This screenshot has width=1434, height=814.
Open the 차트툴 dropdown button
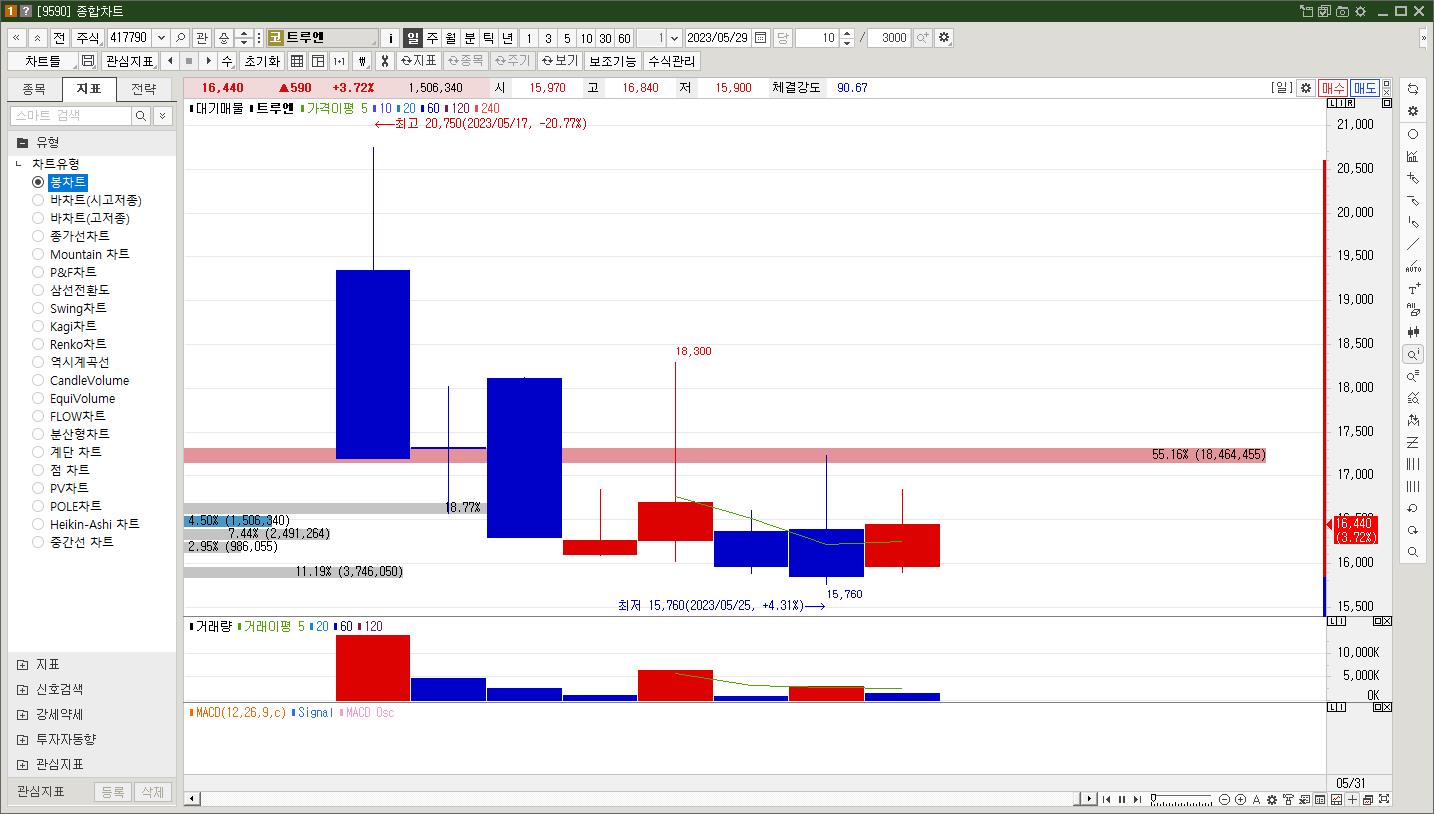tap(42, 61)
